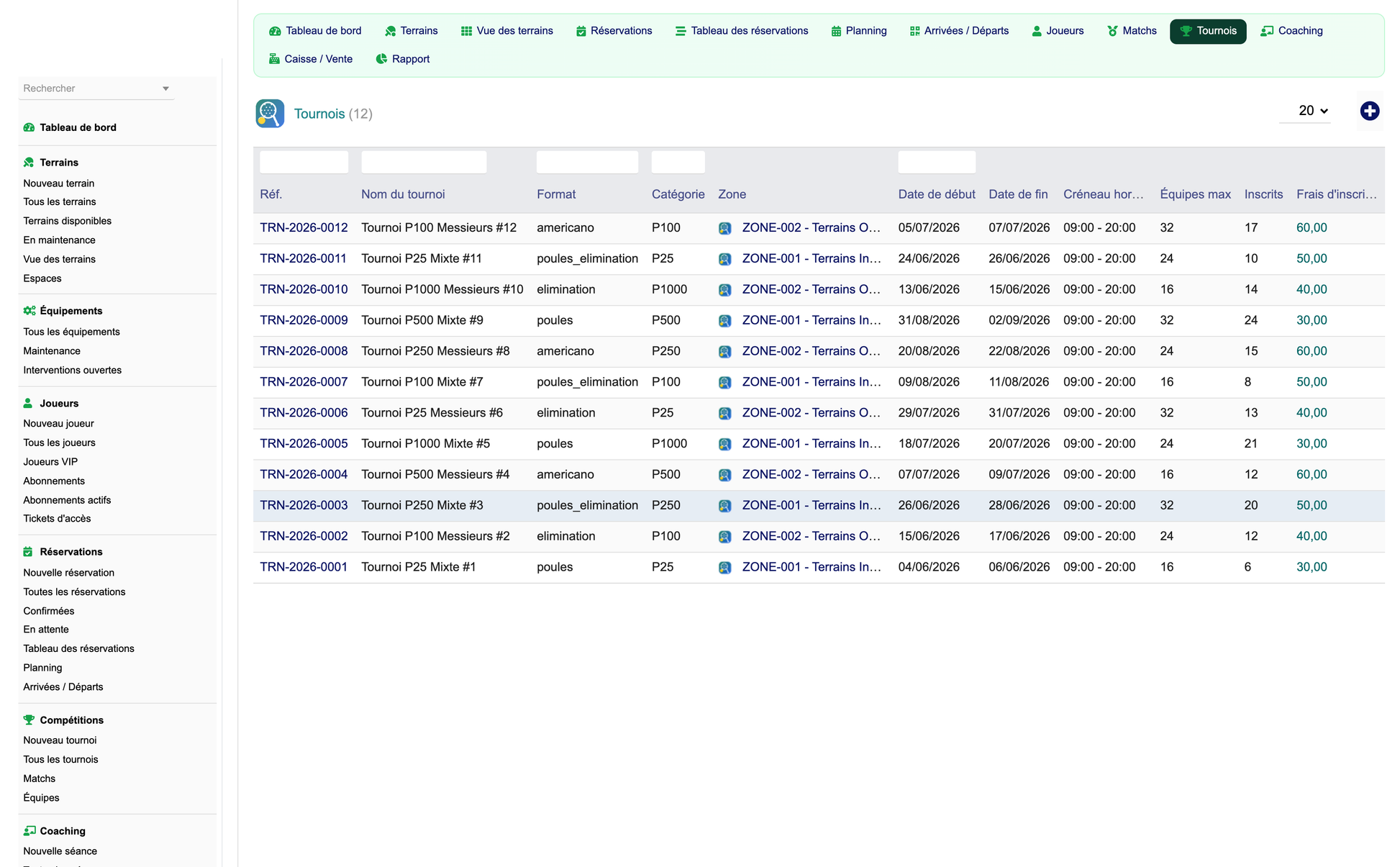Click zone icon in TRN-2026-0006 row

pyautogui.click(x=724, y=414)
